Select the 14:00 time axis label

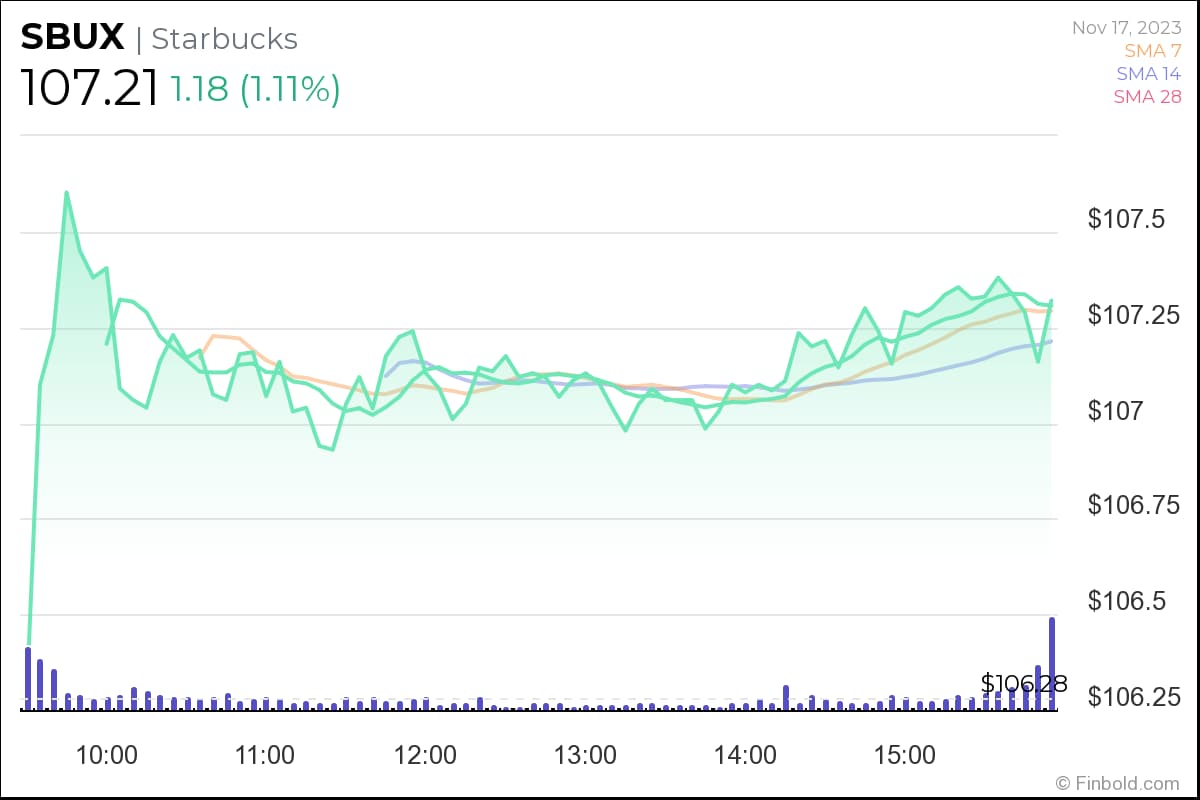746,755
